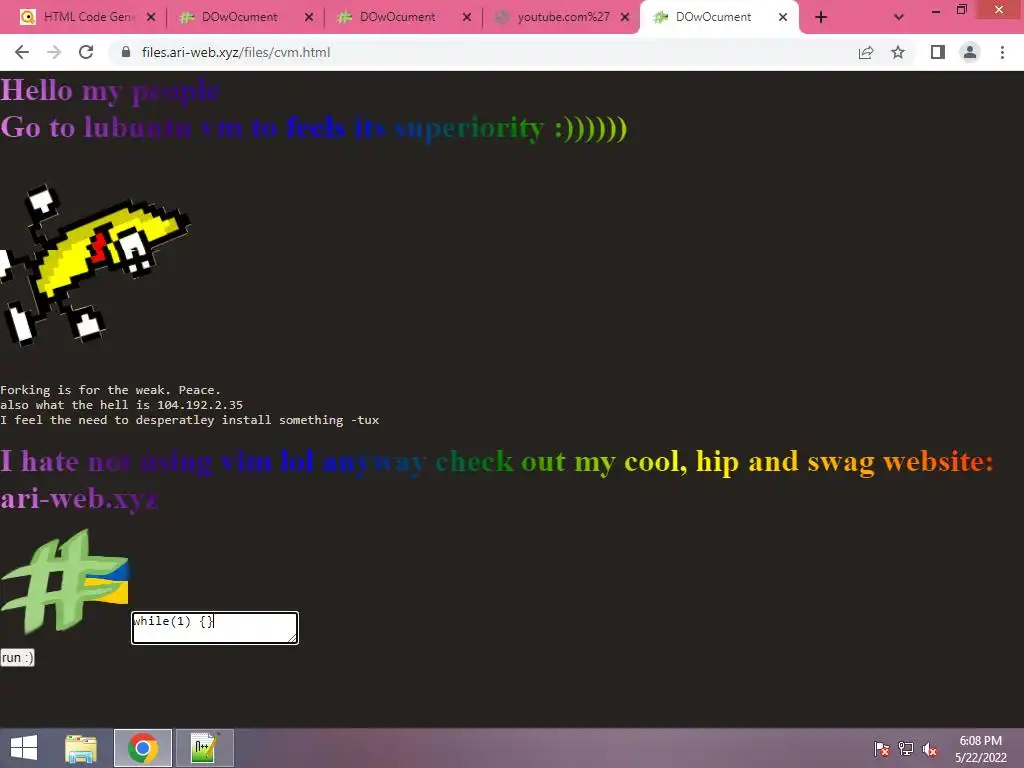This screenshot has height=768, width=1024.
Task: Go forward to the next page
Action: coord(54,52)
